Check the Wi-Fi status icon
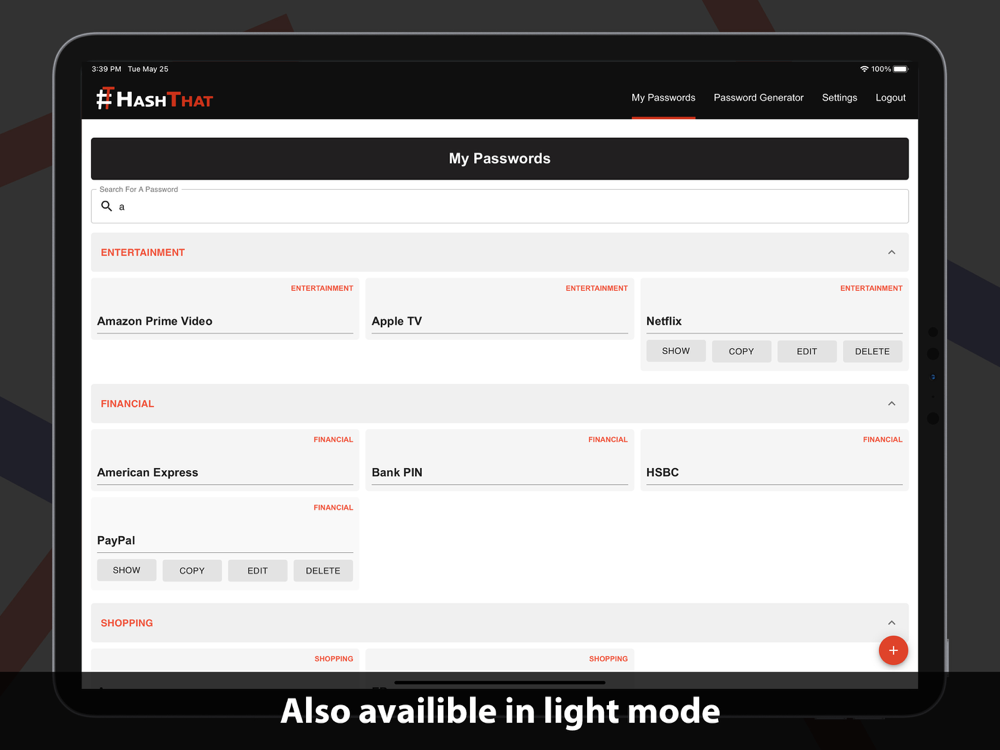Screen dimensions: 1000x750 [x=864, y=69]
